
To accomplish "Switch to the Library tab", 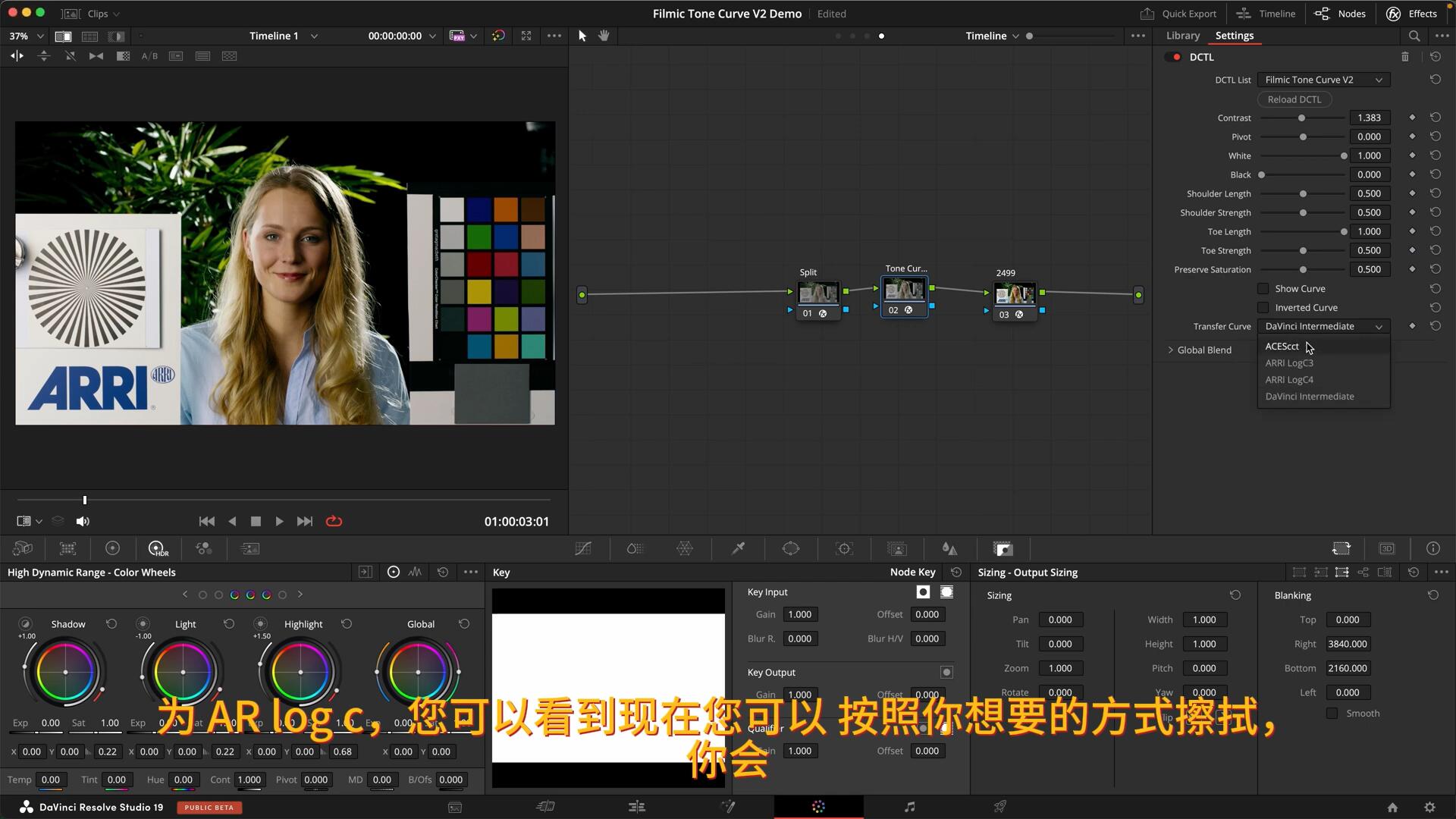I will (x=1182, y=35).
